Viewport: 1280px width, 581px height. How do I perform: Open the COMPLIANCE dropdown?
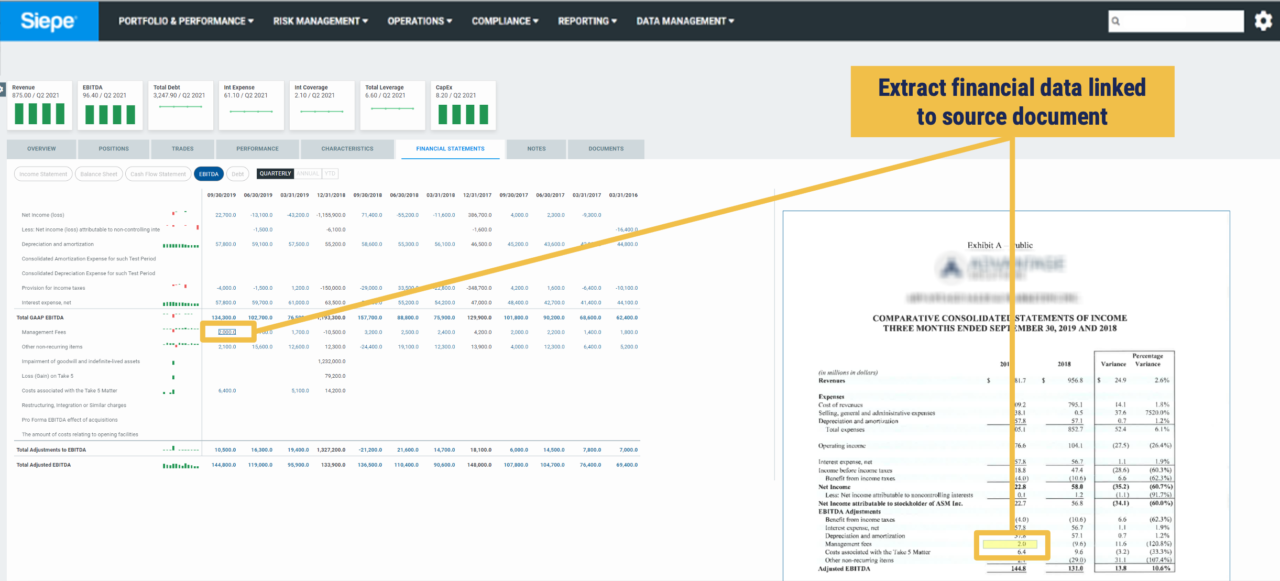505,20
